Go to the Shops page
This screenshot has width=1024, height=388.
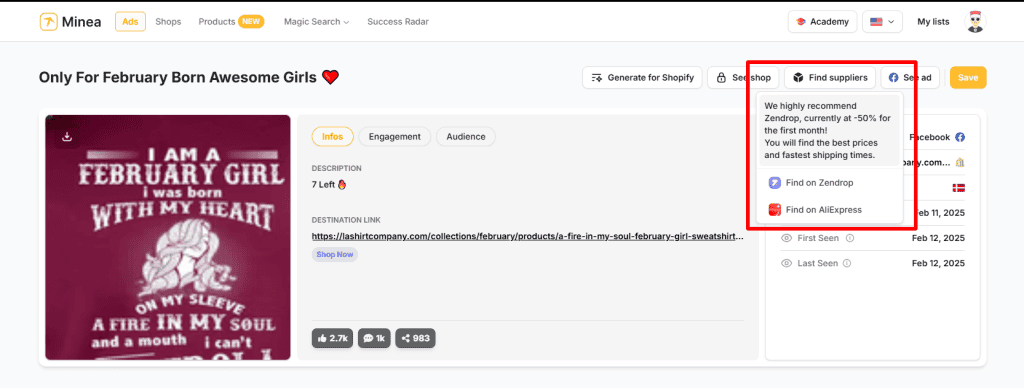tap(168, 22)
